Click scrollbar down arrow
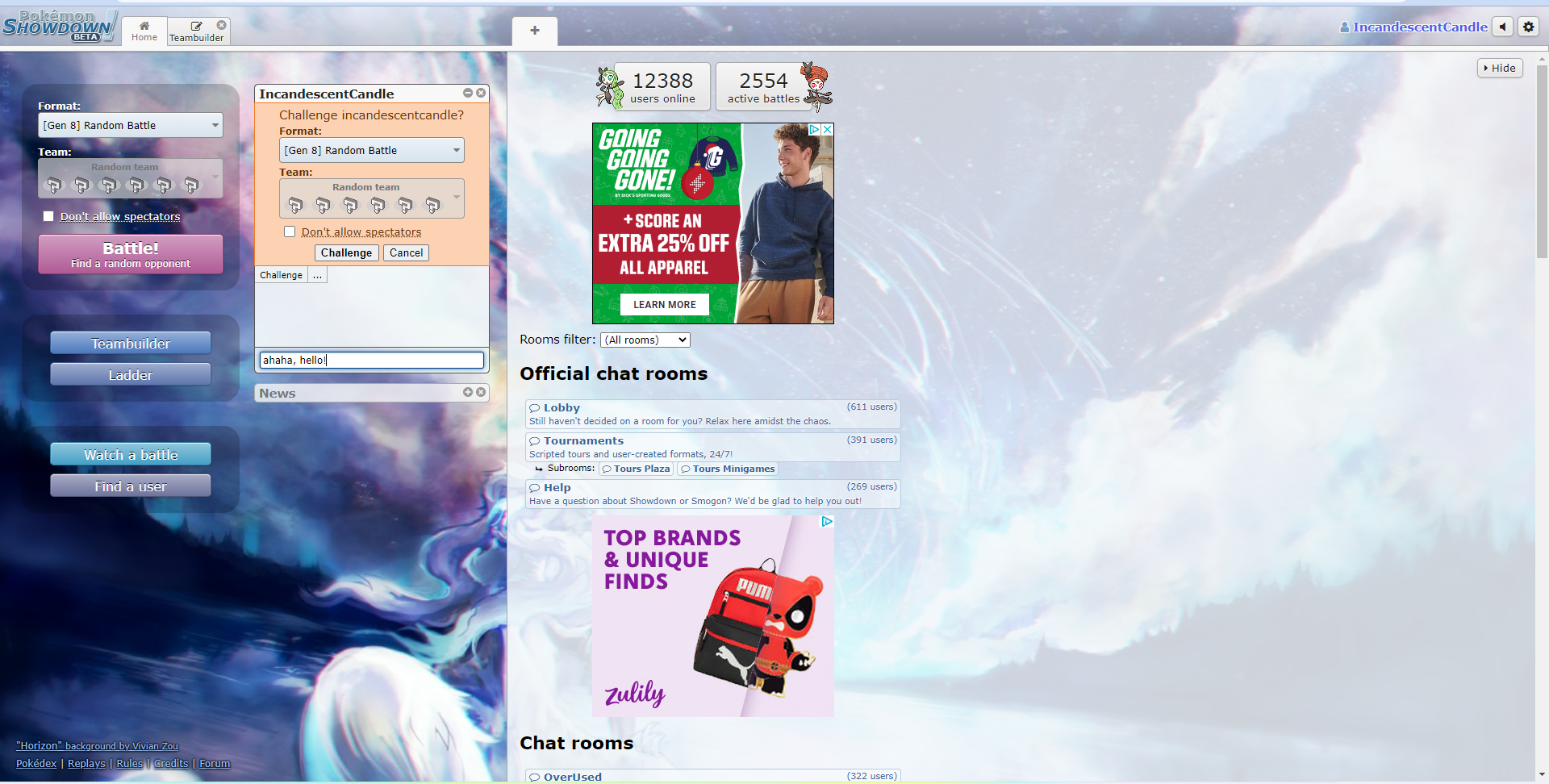The height and width of the screenshot is (784, 1549). pyautogui.click(x=1542, y=775)
